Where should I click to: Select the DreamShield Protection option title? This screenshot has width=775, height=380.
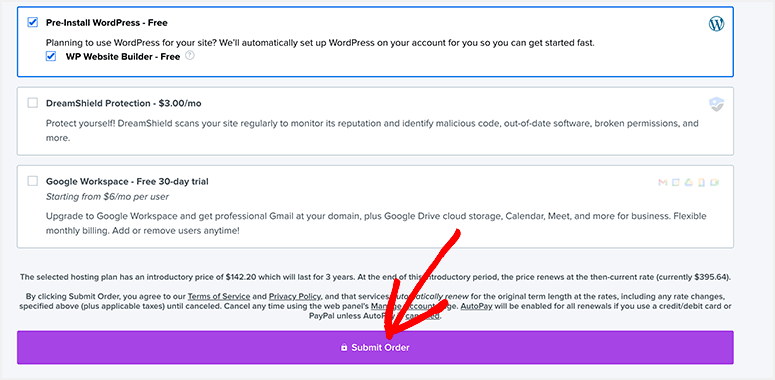pos(124,103)
